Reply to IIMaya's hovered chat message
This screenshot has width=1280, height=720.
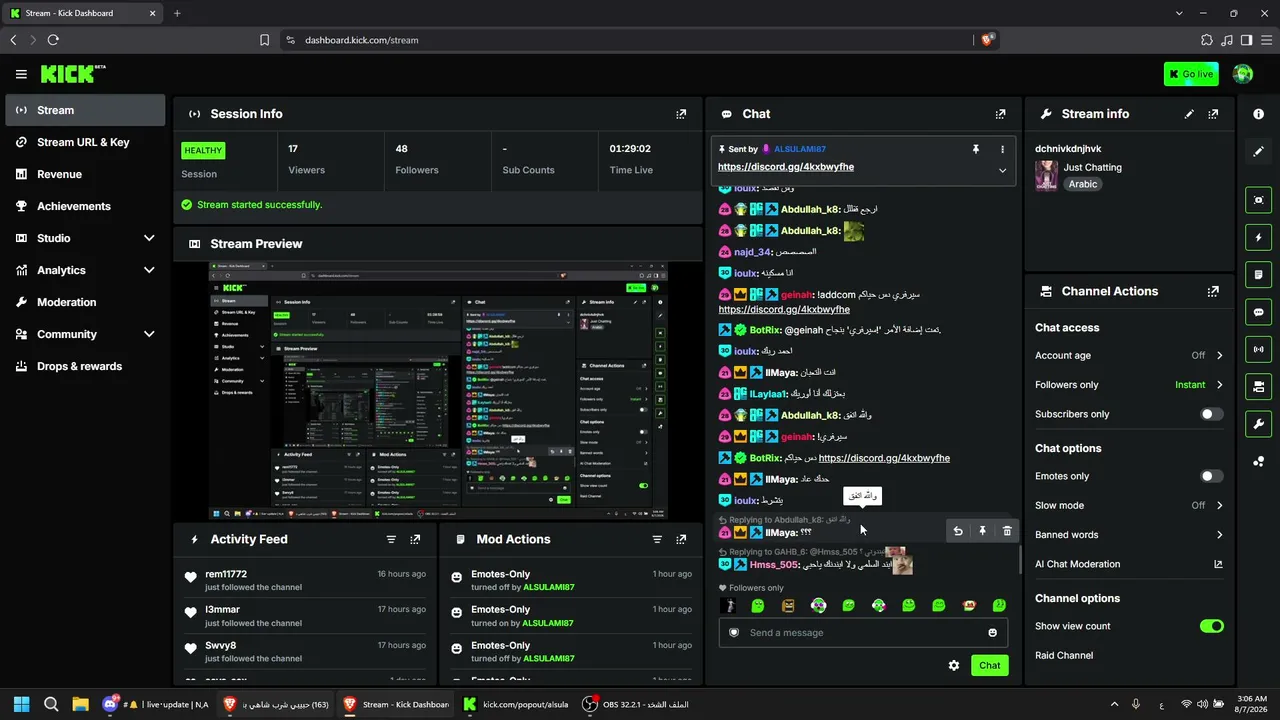[958, 531]
